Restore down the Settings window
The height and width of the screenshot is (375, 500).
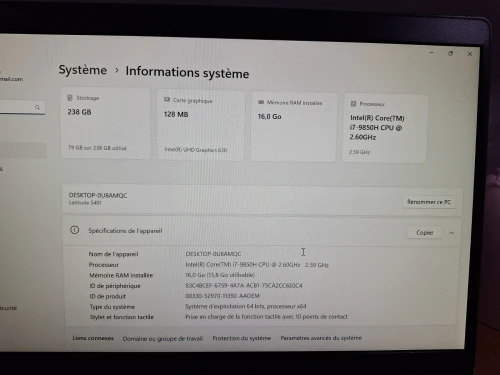[451, 53]
